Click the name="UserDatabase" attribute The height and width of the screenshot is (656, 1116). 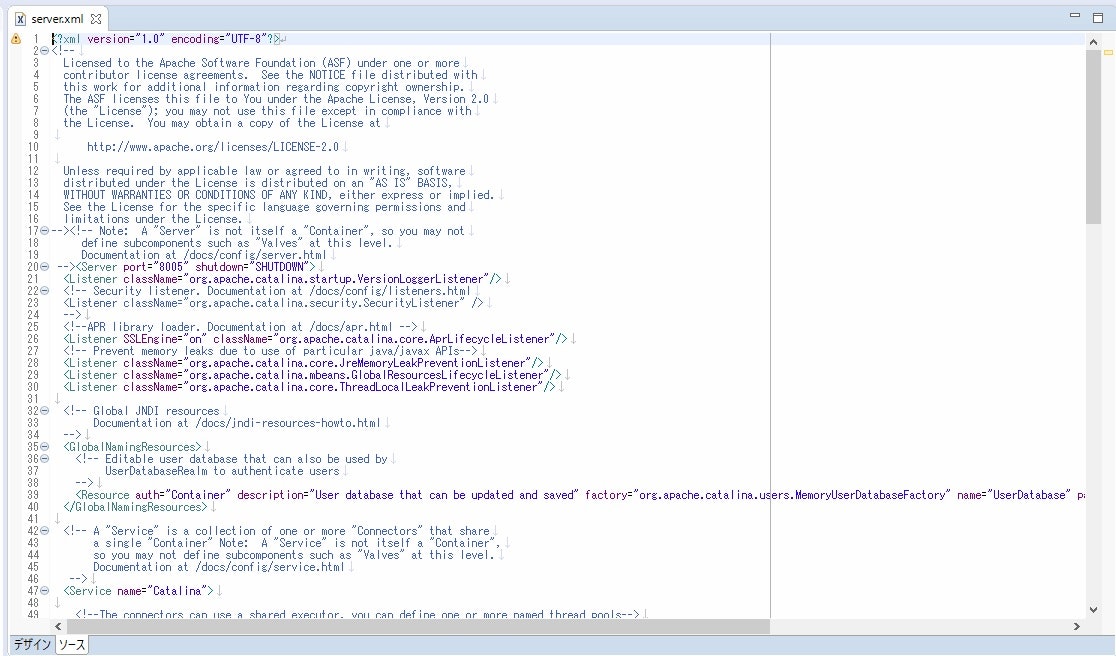(1014, 495)
